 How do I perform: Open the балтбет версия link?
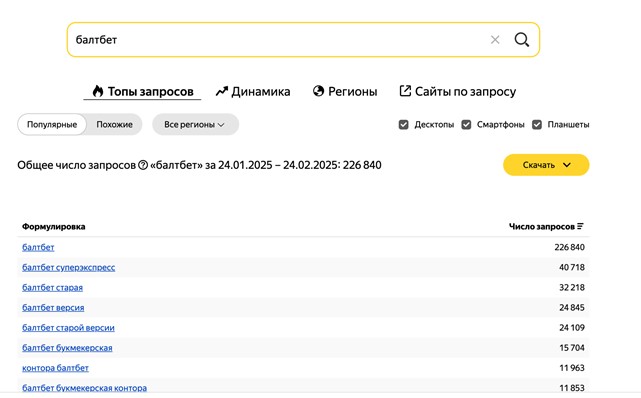53,307
